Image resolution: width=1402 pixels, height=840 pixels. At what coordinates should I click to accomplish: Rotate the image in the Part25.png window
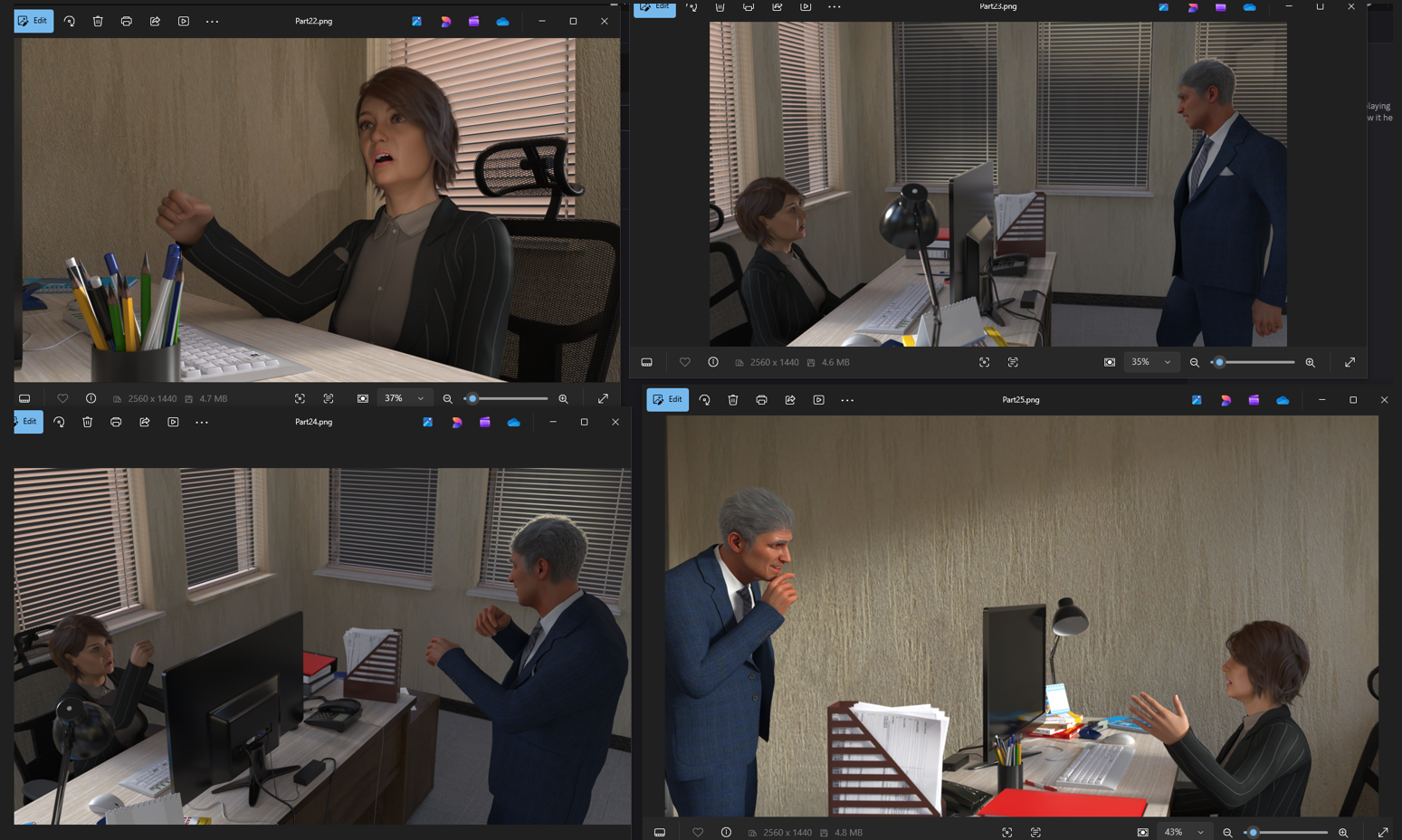tap(704, 400)
